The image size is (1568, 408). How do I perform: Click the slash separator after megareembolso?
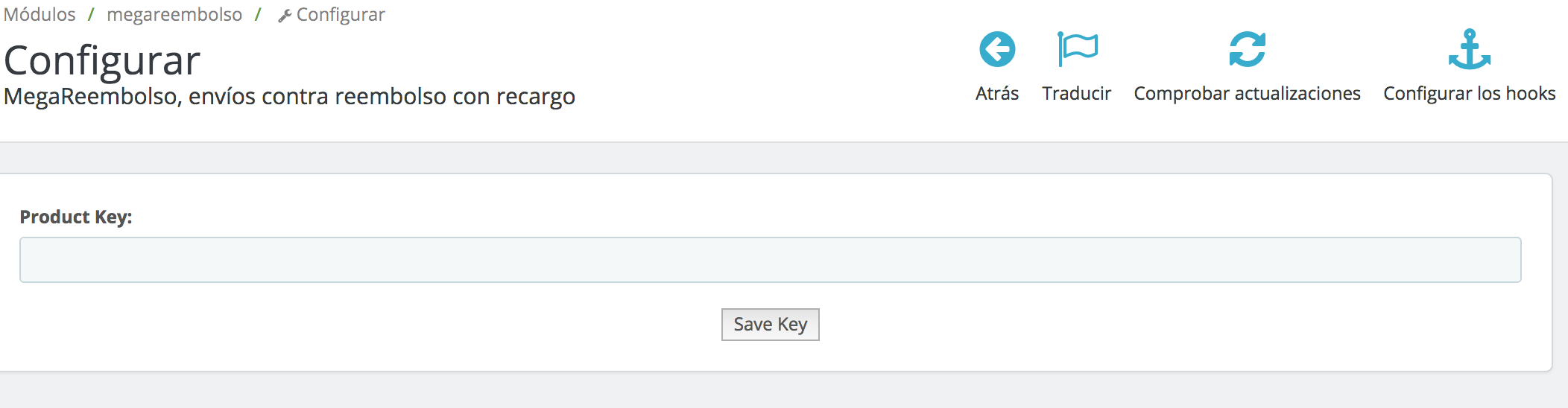pos(258,15)
